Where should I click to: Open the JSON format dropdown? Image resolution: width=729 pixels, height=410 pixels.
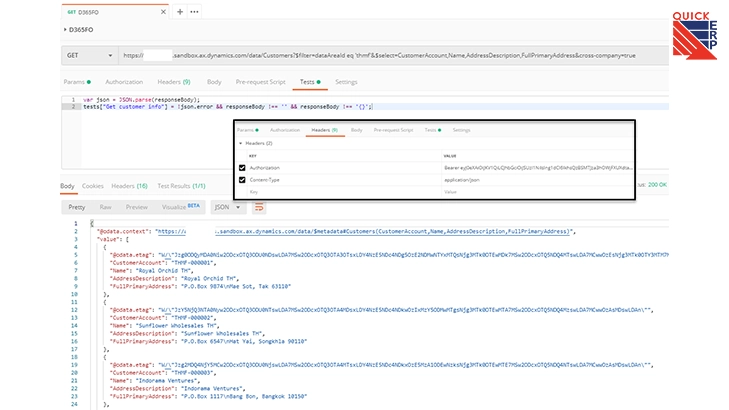coord(227,207)
